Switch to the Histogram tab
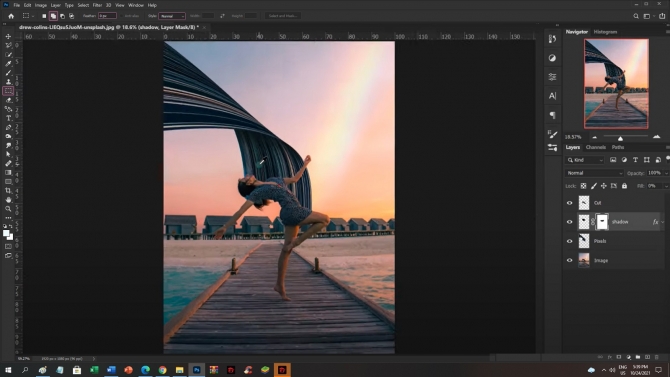The height and width of the screenshot is (377, 670). [605, 32]
